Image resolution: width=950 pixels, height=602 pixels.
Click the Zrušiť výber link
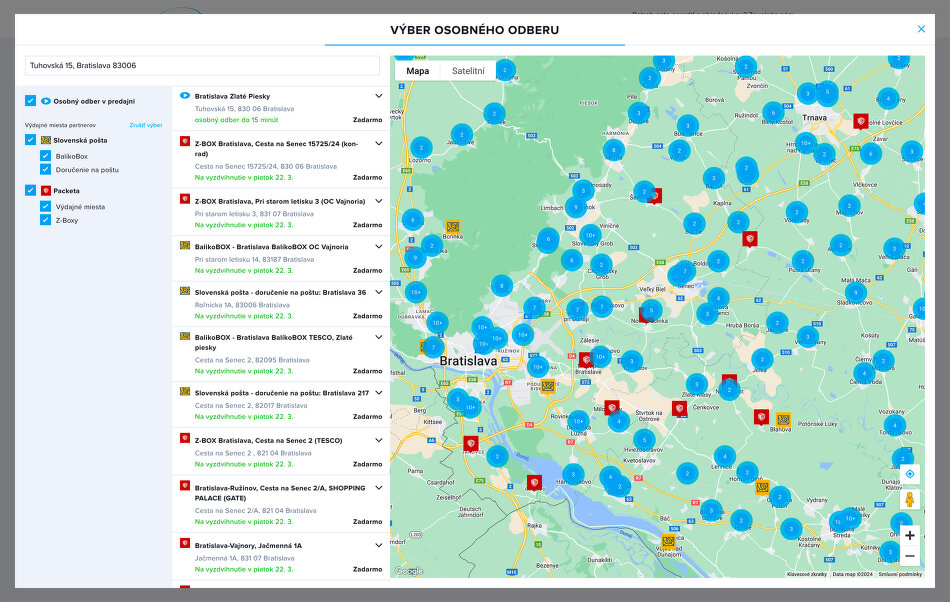[x=145, y=125]
